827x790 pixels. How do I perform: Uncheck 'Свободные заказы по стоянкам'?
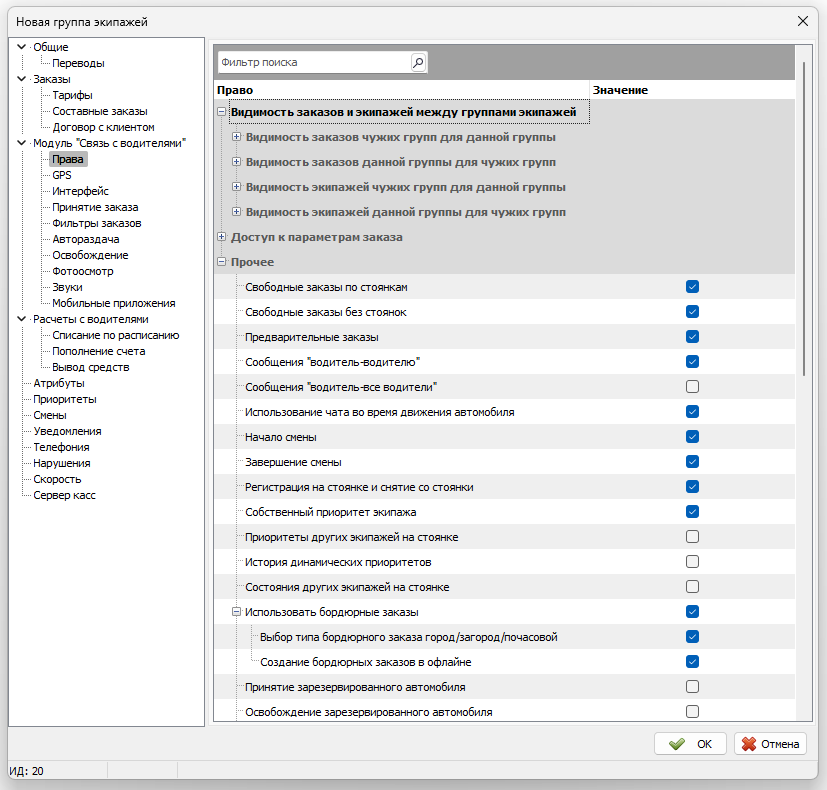(x=693, y=287)
